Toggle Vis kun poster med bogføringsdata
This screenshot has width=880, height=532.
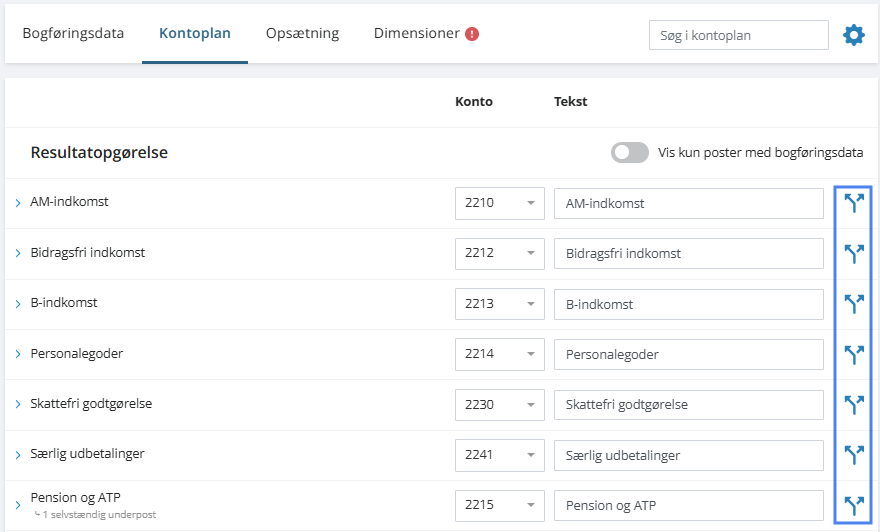click(630, 152)
